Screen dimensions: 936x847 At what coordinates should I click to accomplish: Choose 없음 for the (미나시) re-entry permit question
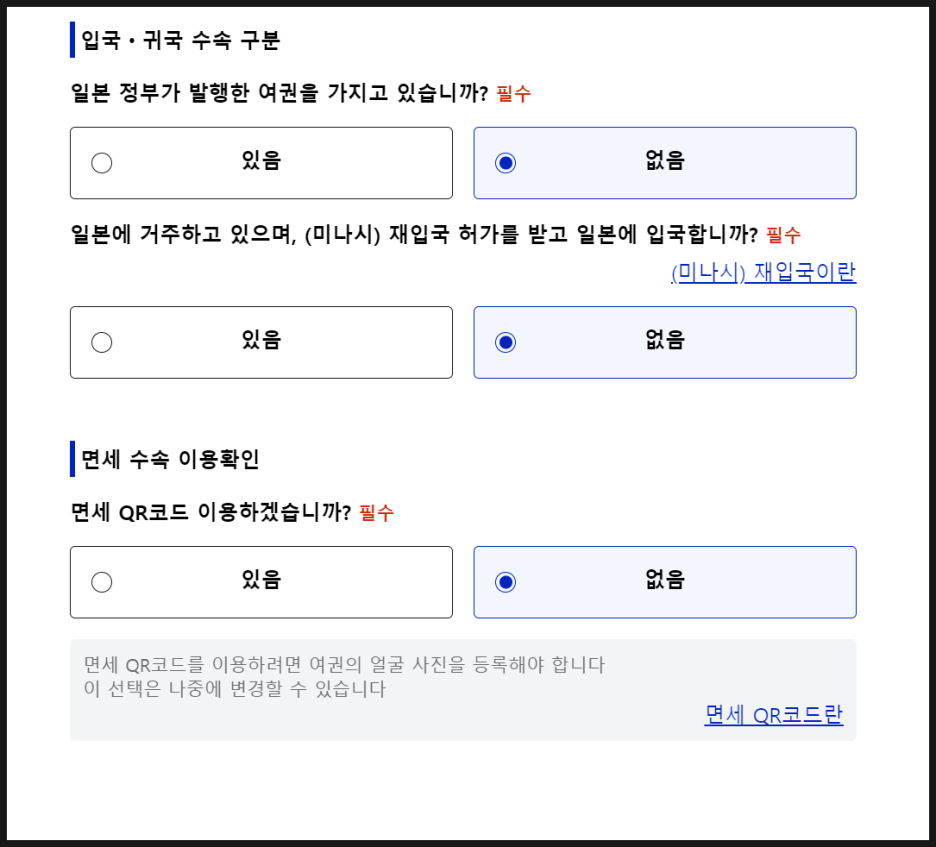(x=664, y=341)
